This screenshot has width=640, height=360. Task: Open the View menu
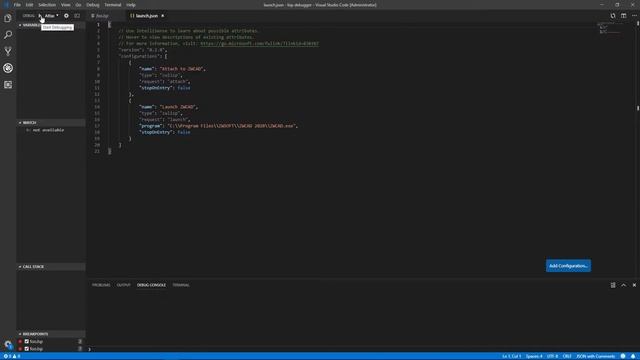(65, 5)
